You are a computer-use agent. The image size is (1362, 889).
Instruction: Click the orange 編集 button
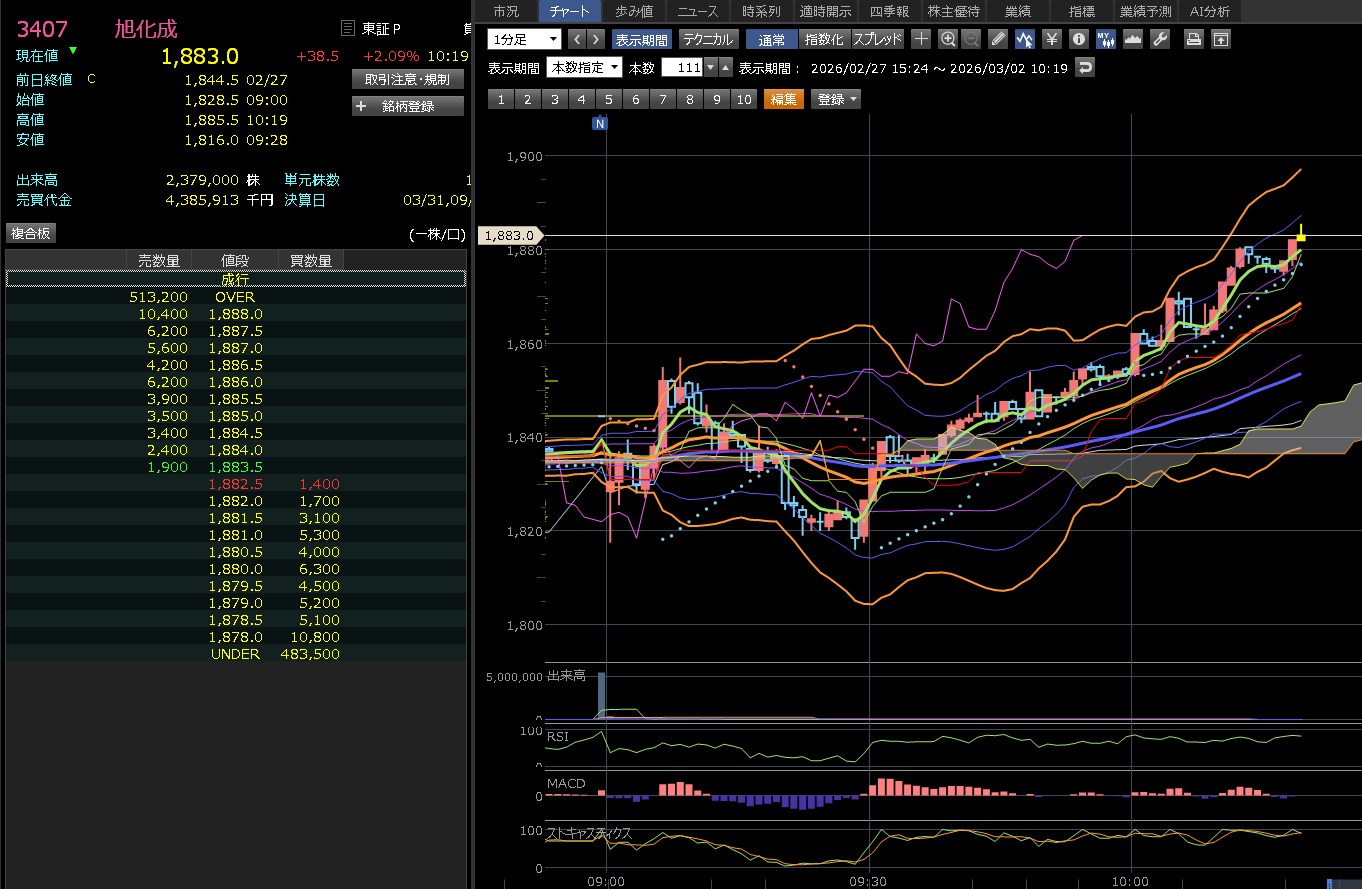click(784, 99)
